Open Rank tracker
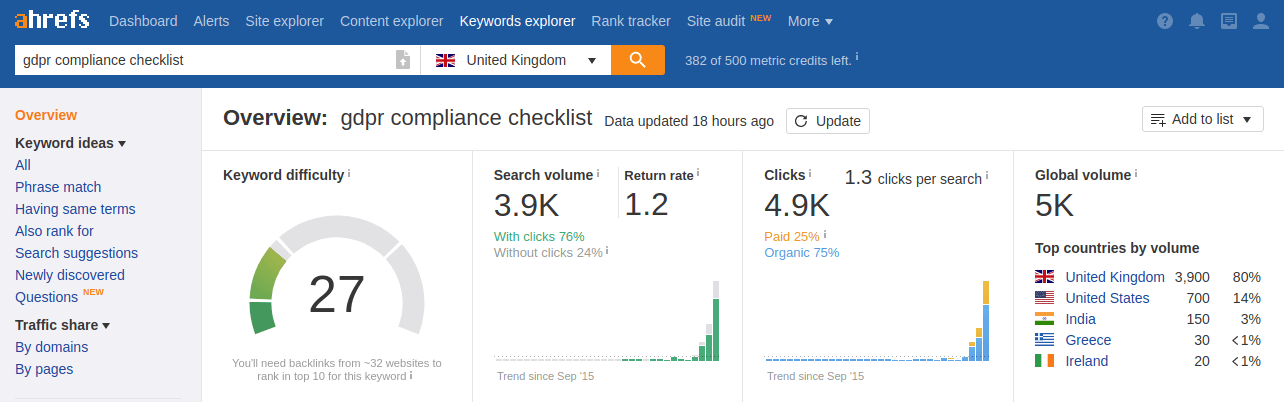This screenshot has width=1284, height=402. (631, 21)
